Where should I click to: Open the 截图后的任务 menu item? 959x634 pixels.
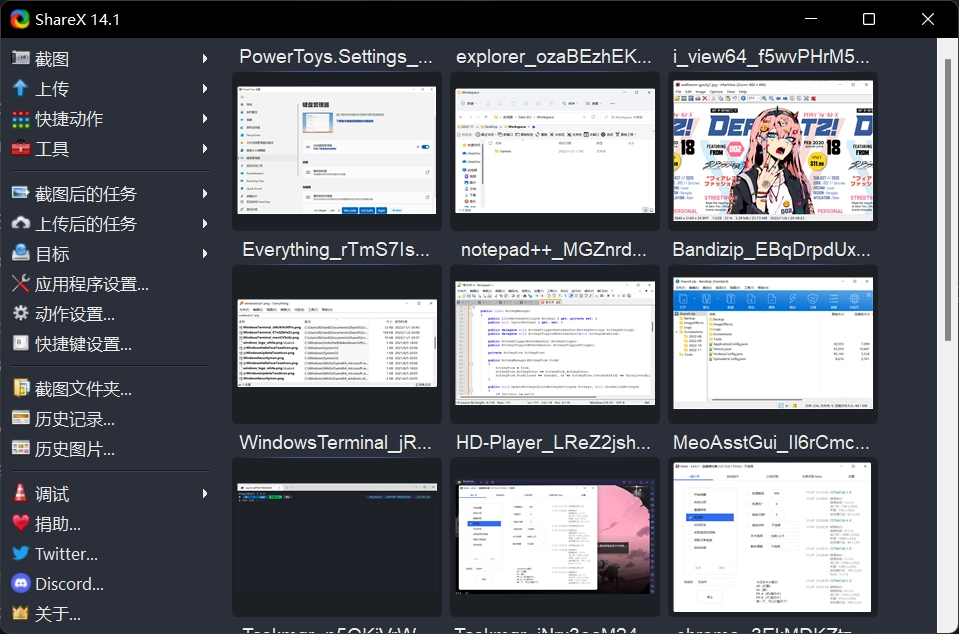click(110, 194)
